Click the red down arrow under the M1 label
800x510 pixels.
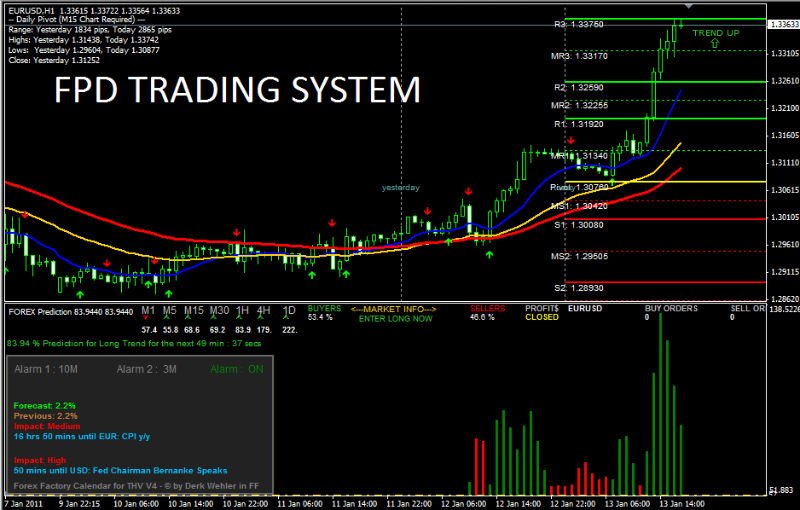coord(145,318)
